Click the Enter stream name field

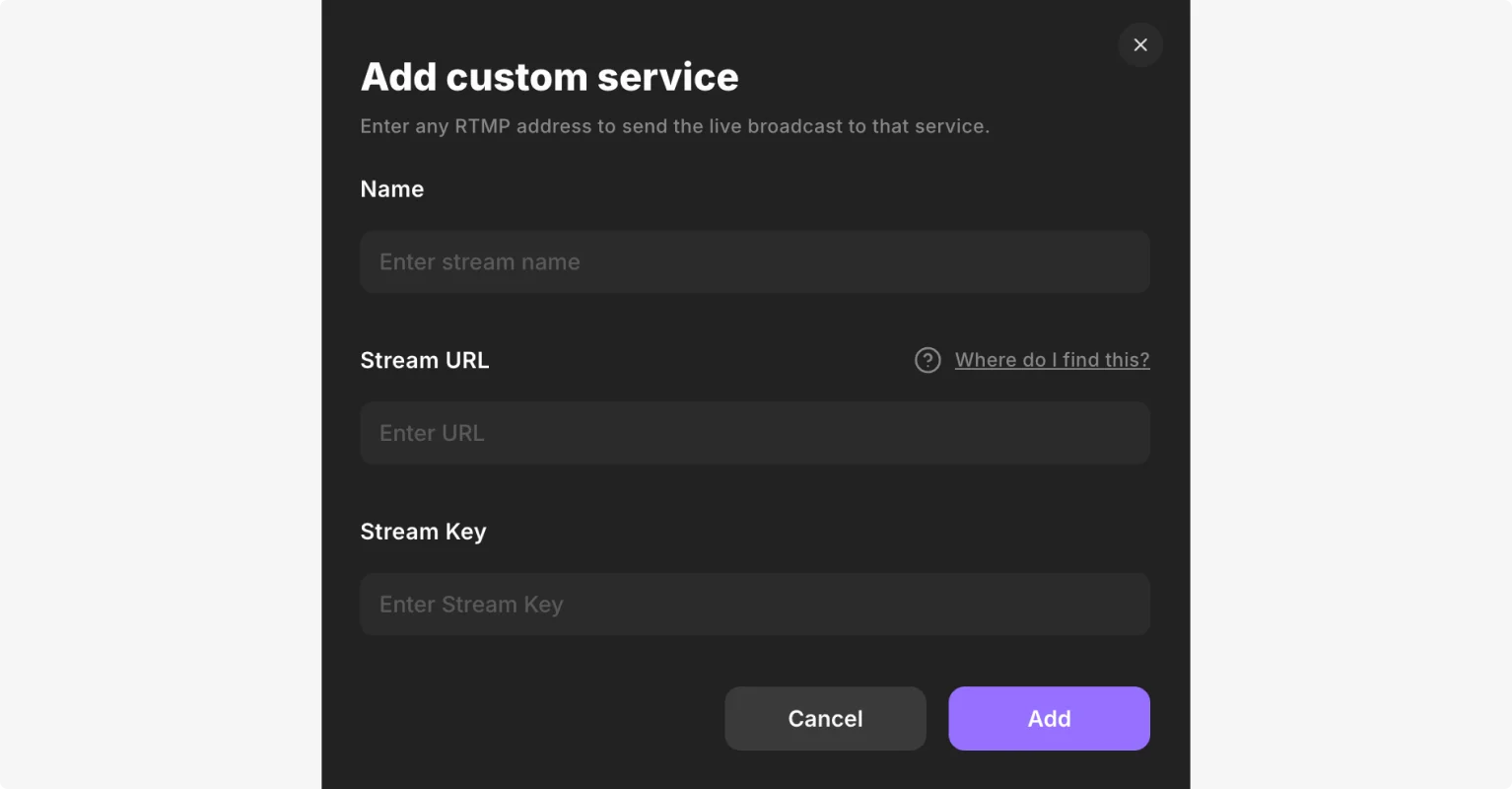755,261
